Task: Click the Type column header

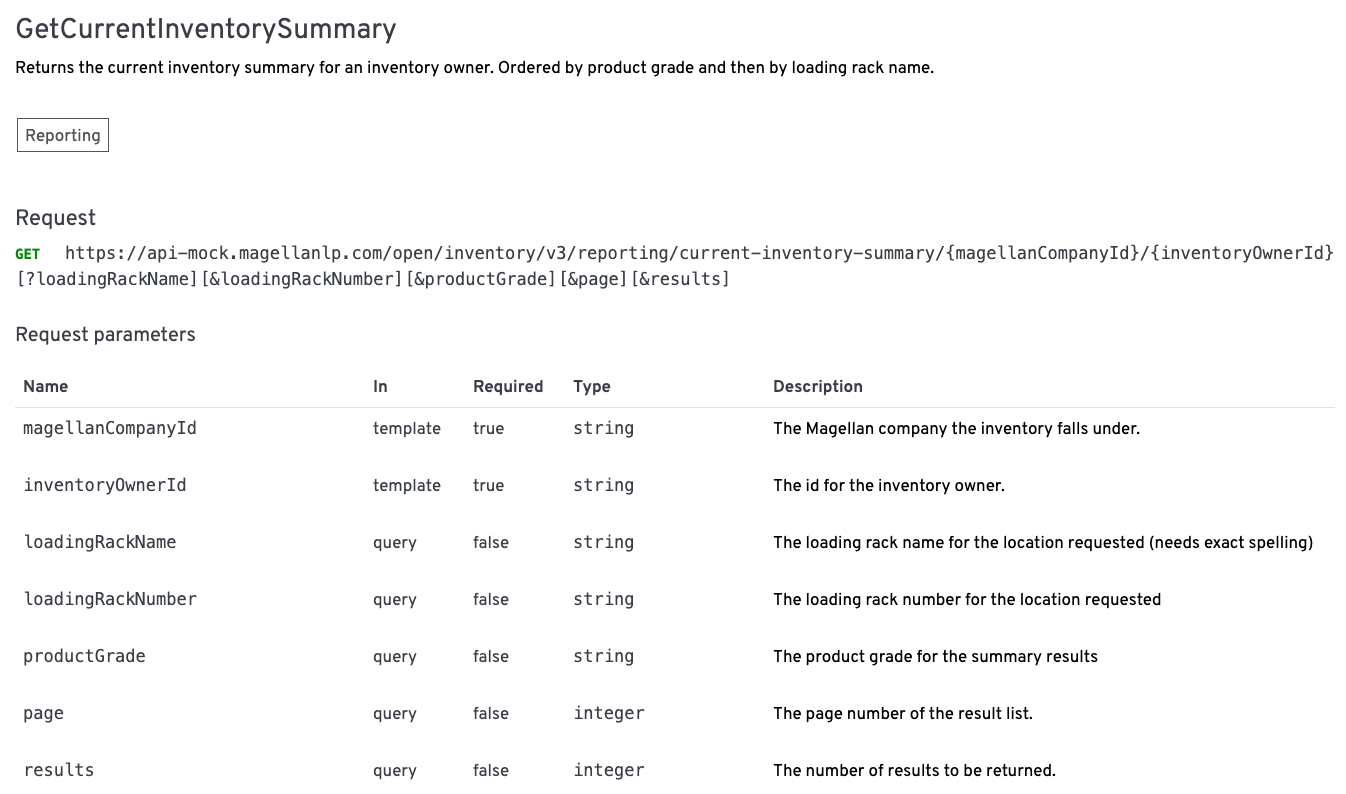Action: pyautogui.click(x=592, y=387)
